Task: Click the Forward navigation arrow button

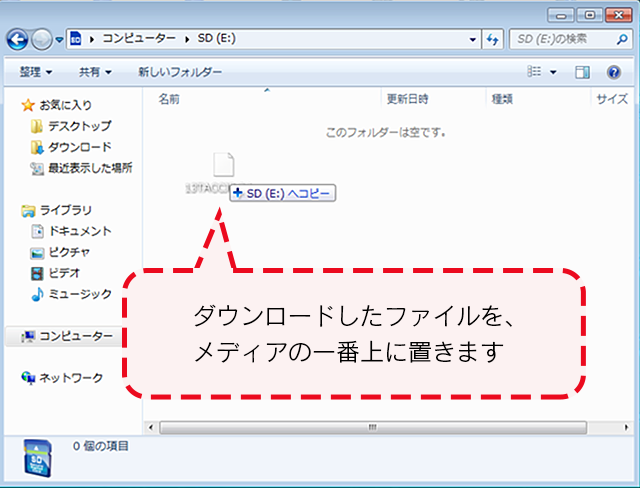Action: tap(43, 39)
